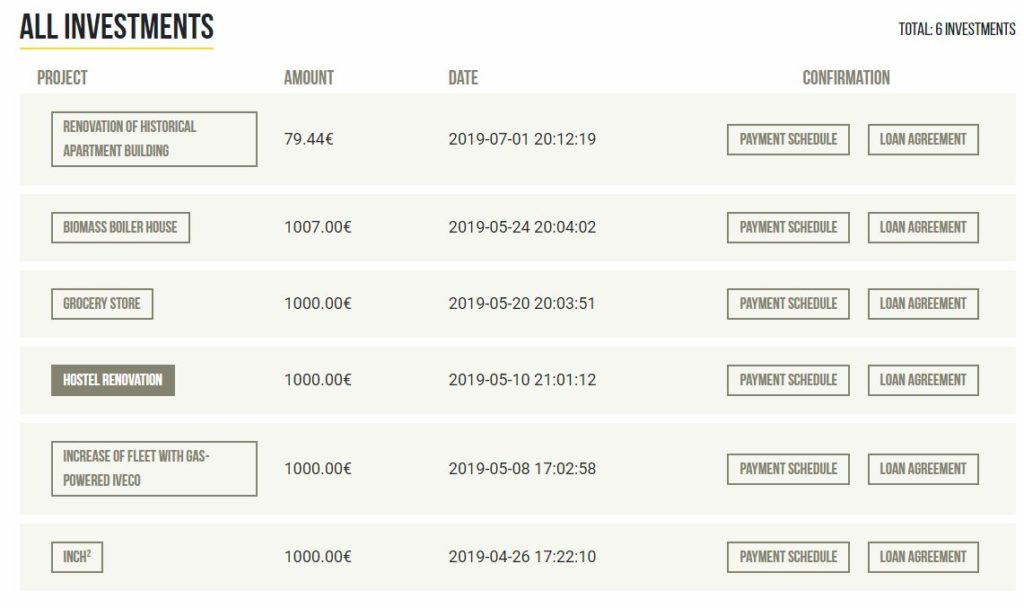Screen dimensions: 1024x608
Task: View Loan Agreement for the Iveco fleet investment
Action: (x=923, y=469)
